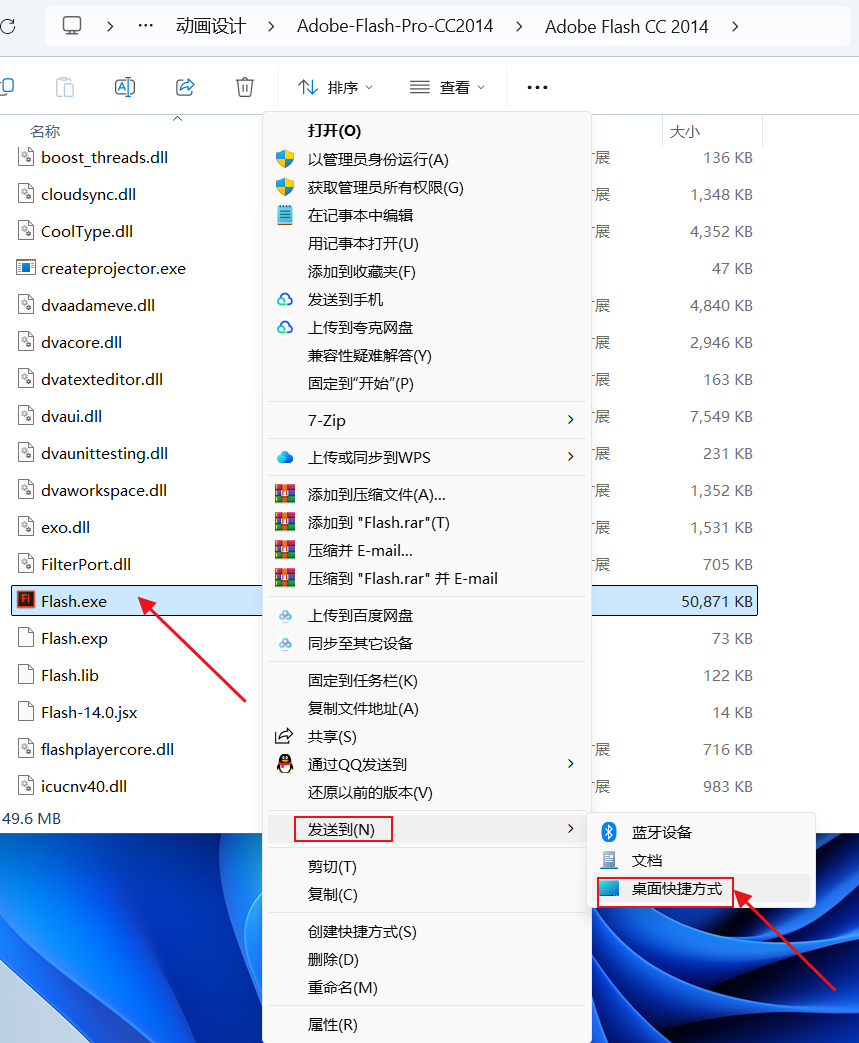The image size is (859, 1043).
Task: Click the Flash.exe red Fl icon
Action: (x=25, y=600)
